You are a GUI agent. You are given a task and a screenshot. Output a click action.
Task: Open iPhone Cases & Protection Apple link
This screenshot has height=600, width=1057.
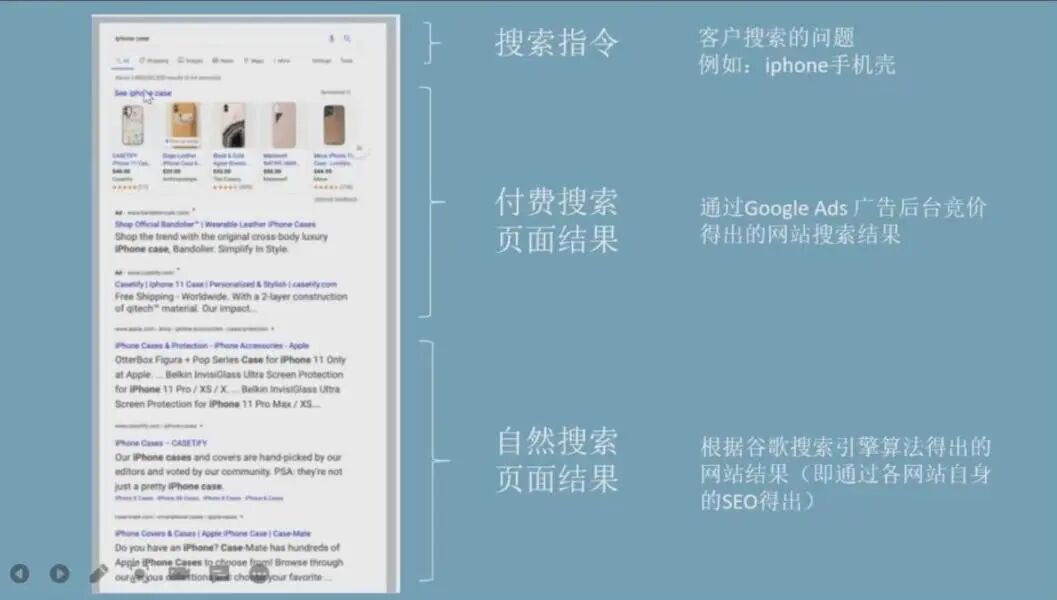coord(212,345)
